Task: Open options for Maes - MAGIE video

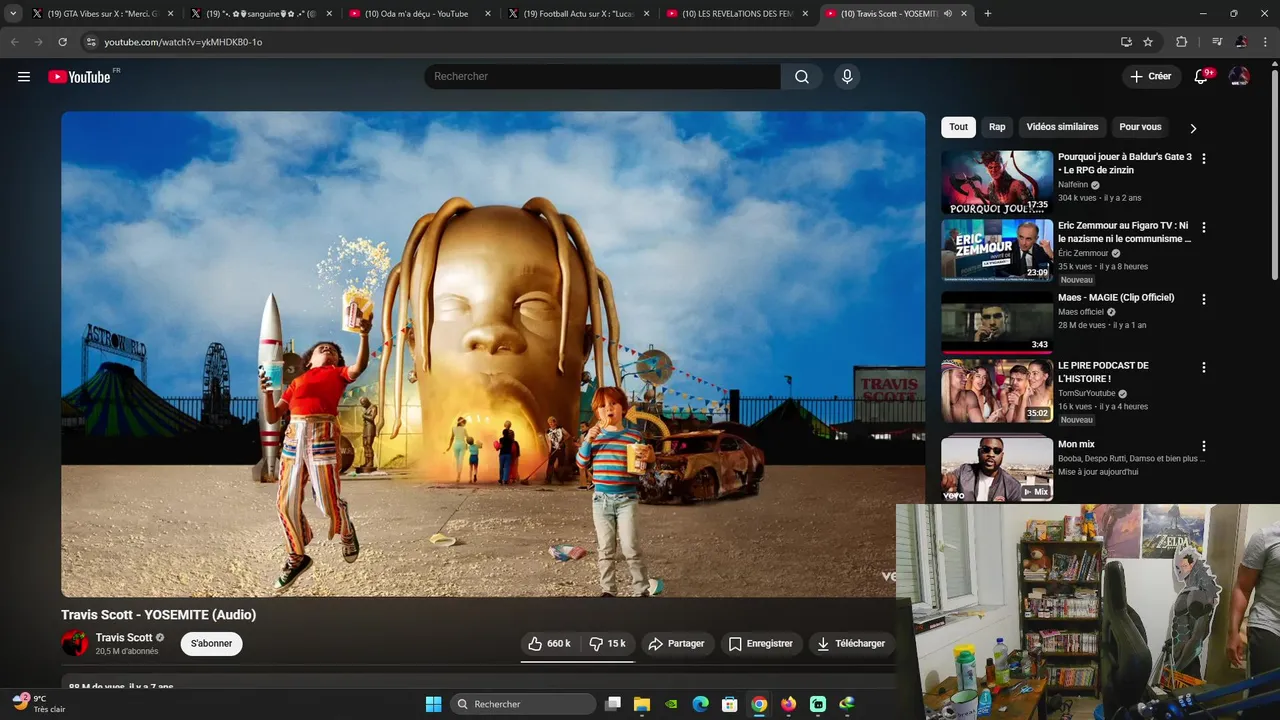Action: (1204, 299)
